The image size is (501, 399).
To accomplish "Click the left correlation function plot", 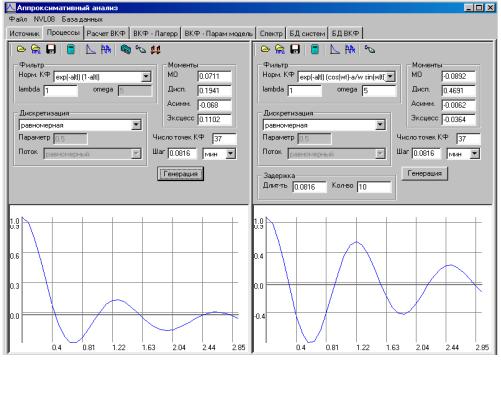I will (129, 279).
